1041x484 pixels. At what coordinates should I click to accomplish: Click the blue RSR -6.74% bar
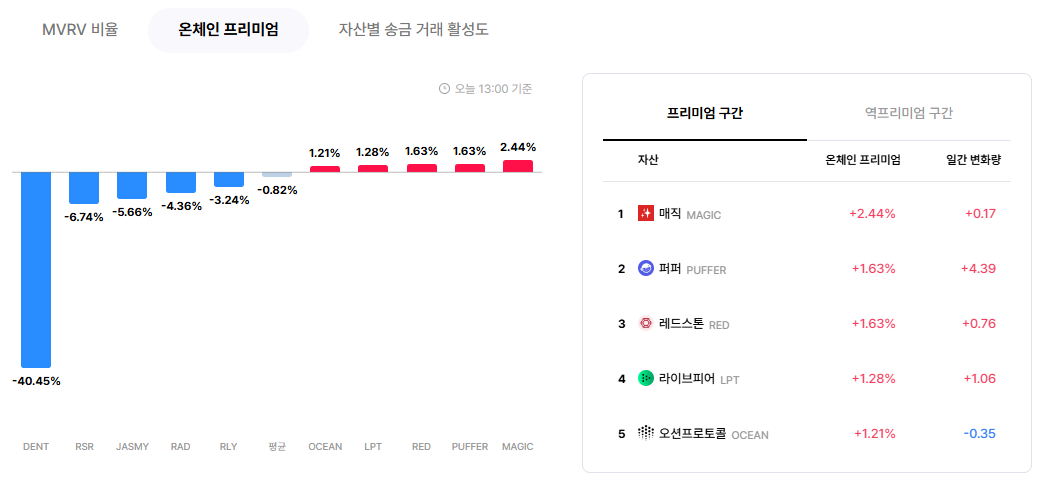click(84, 188)
